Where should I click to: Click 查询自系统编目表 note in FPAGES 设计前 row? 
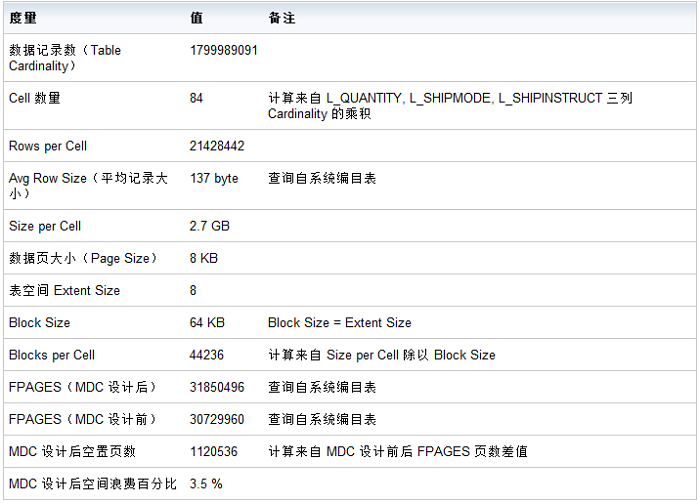(322, 420)
